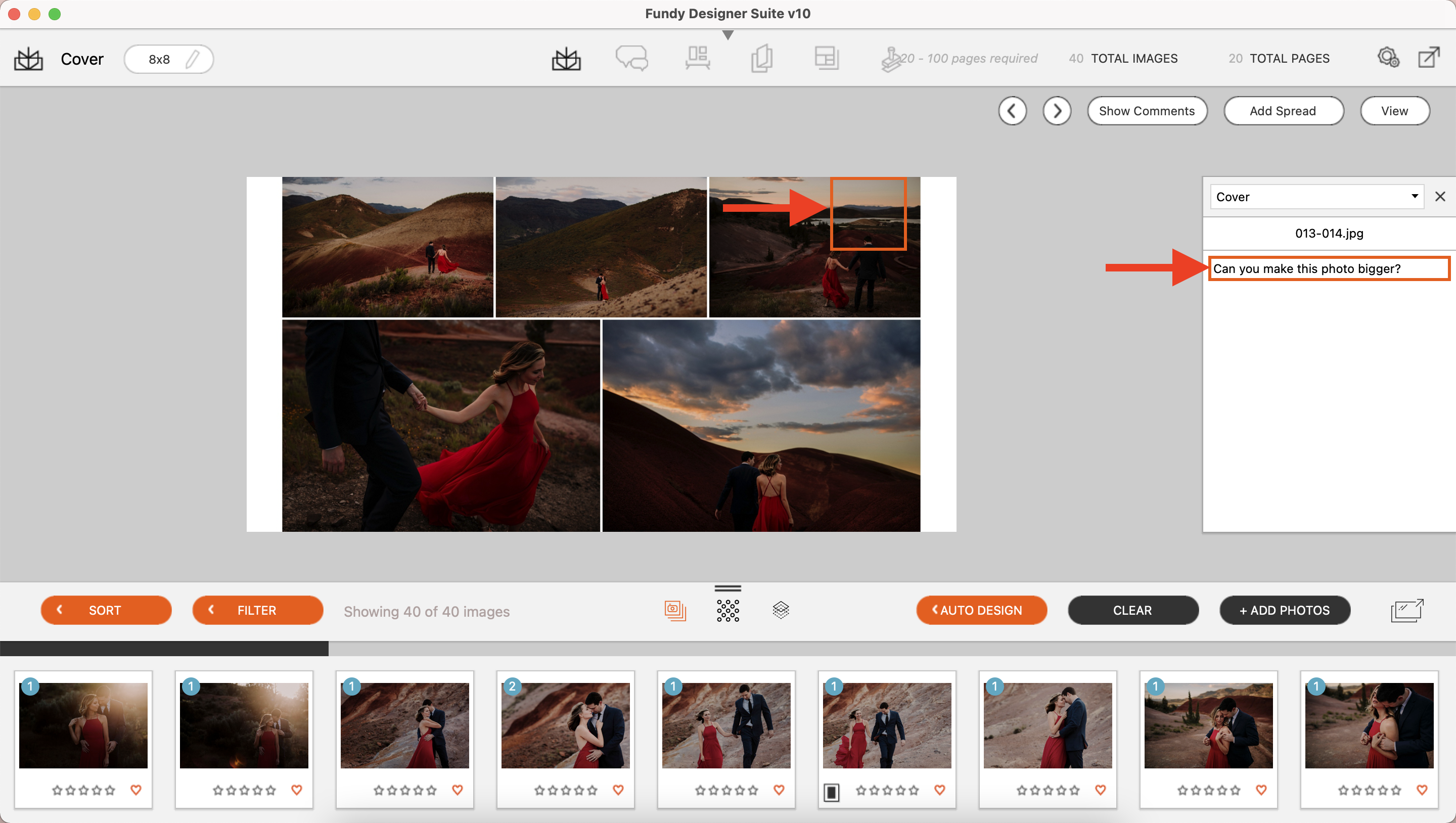Viewport: 1456px width, 823px height.
Task: Collapse the top toolbar with the triangle handle
Action: coord(728,35)
